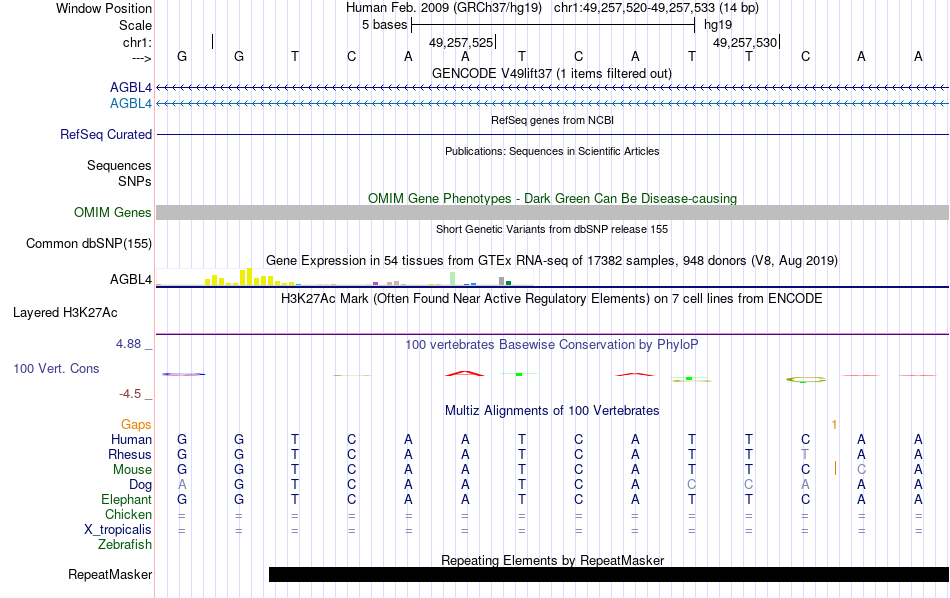Click the 49,257,525 position marker
Viewport: 950px width, 598px height.
461,42
